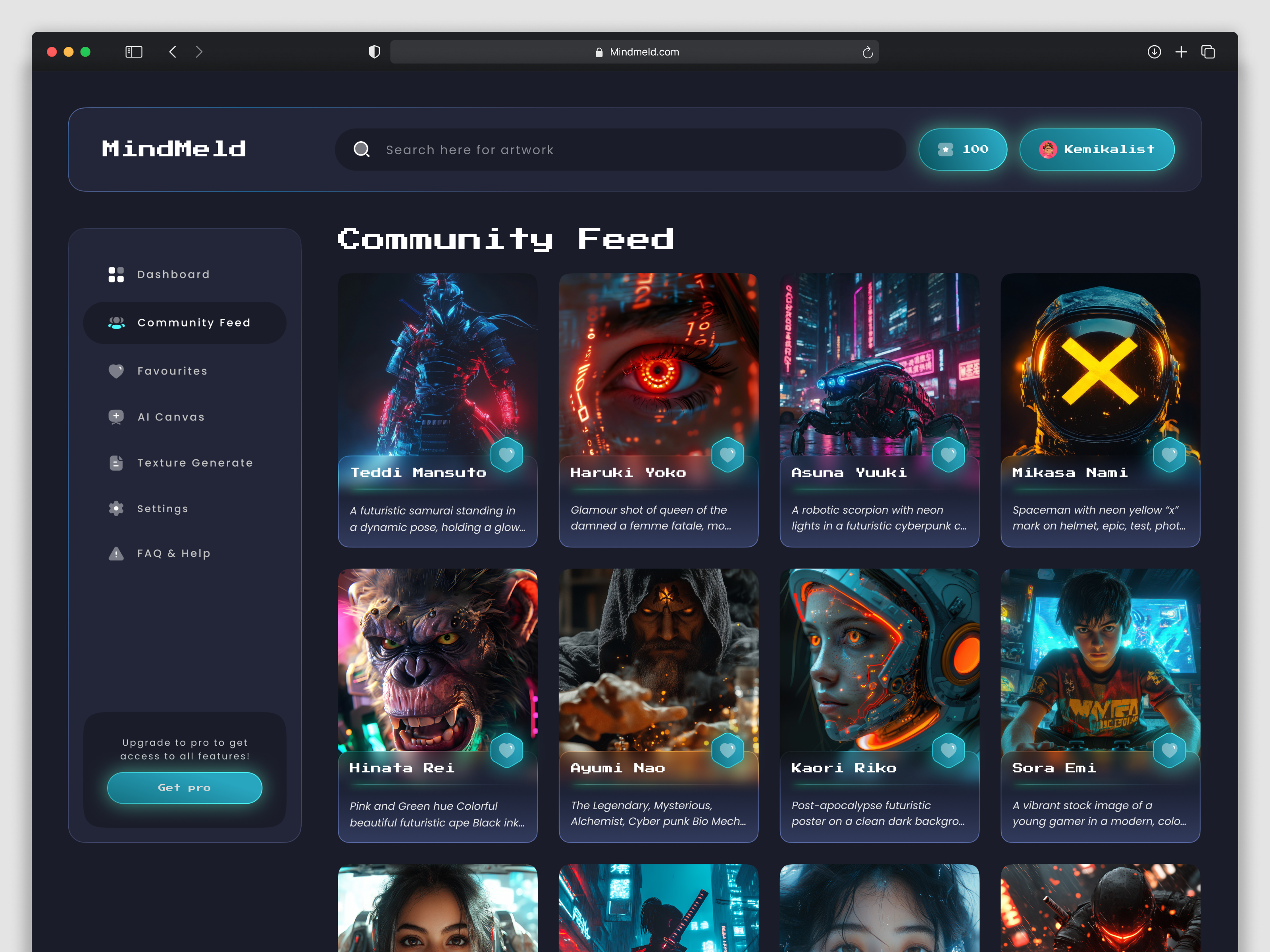Open the futuristic ape artwork image

(x=437, y=660)
